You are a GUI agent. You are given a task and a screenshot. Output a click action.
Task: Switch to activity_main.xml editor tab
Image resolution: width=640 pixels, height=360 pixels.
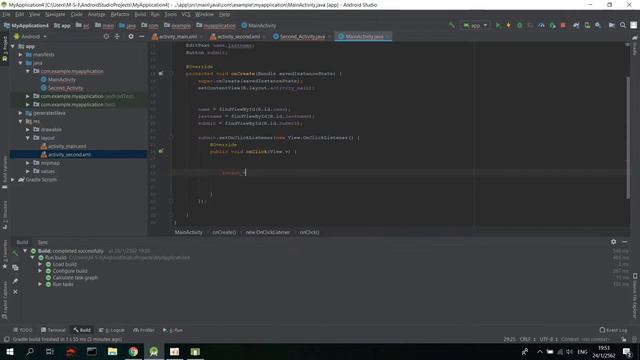click(x=178, y=37)
